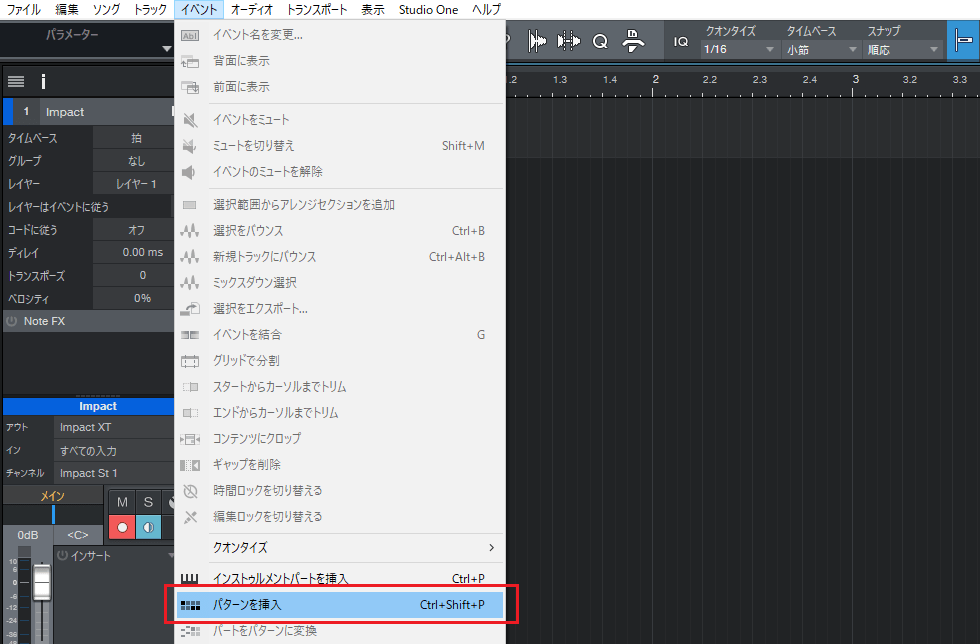
Task: Click the channel volume fader
Action: (x=42, y=582)
